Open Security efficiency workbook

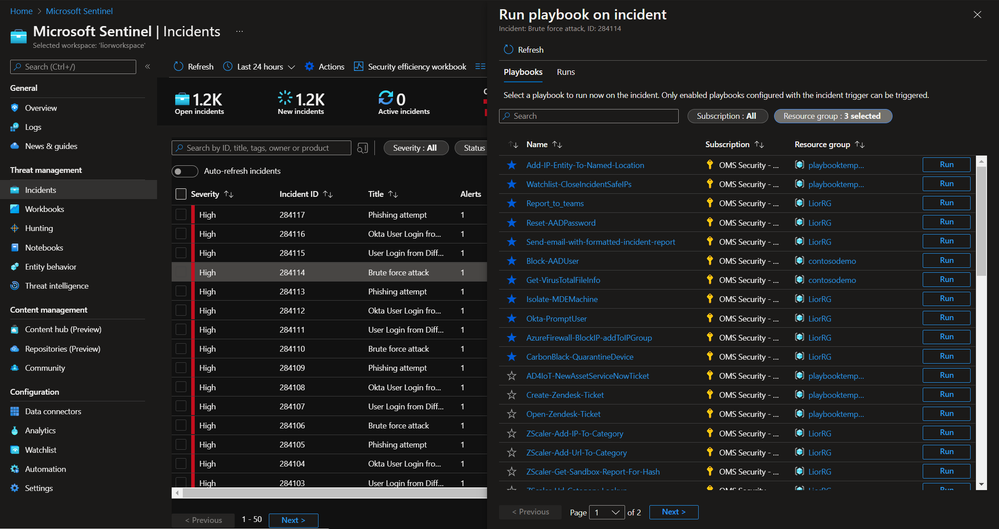point(410,66)
